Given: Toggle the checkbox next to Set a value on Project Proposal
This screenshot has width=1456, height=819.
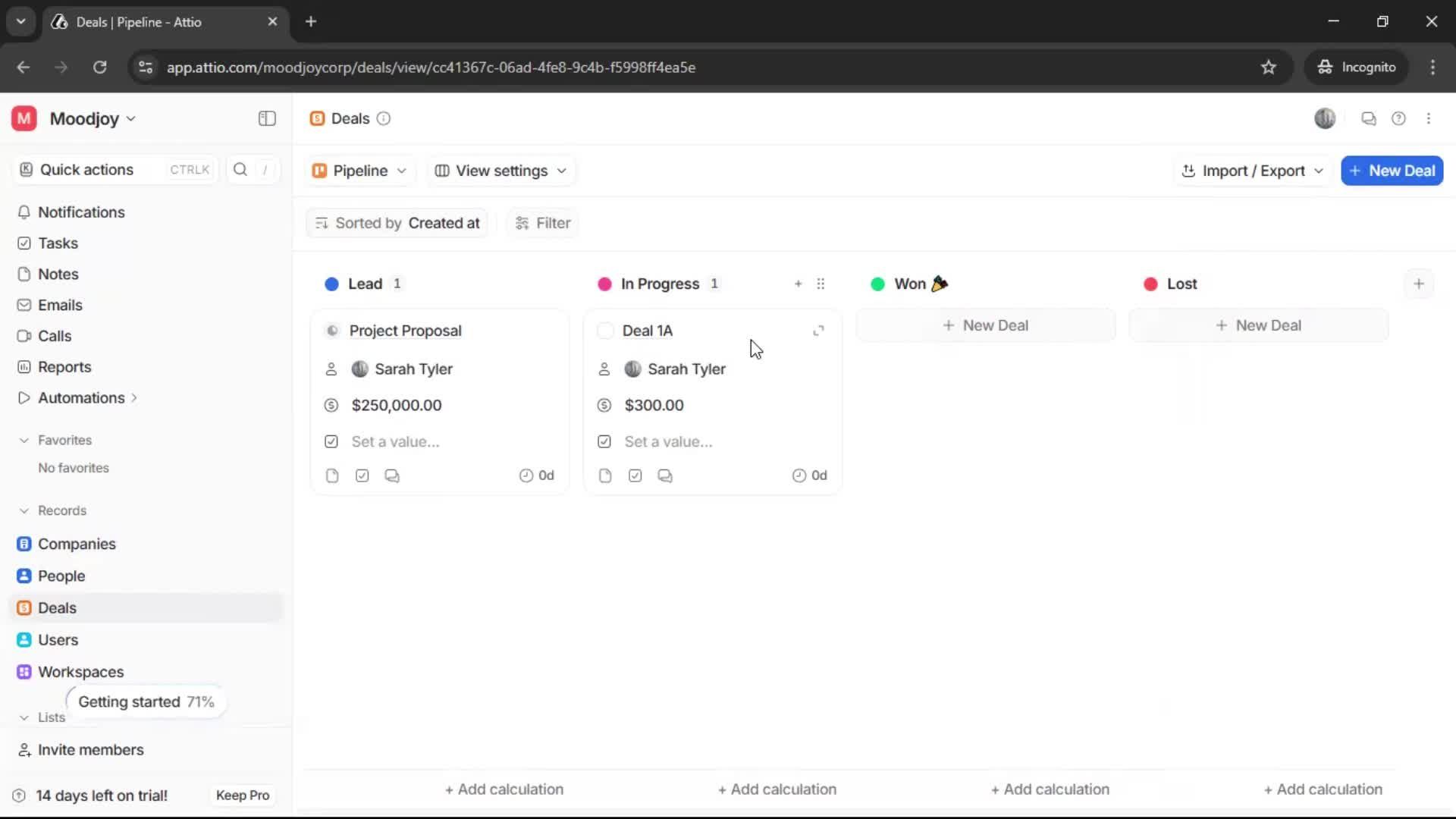Looking at the screenshot, I should (331, 441).
